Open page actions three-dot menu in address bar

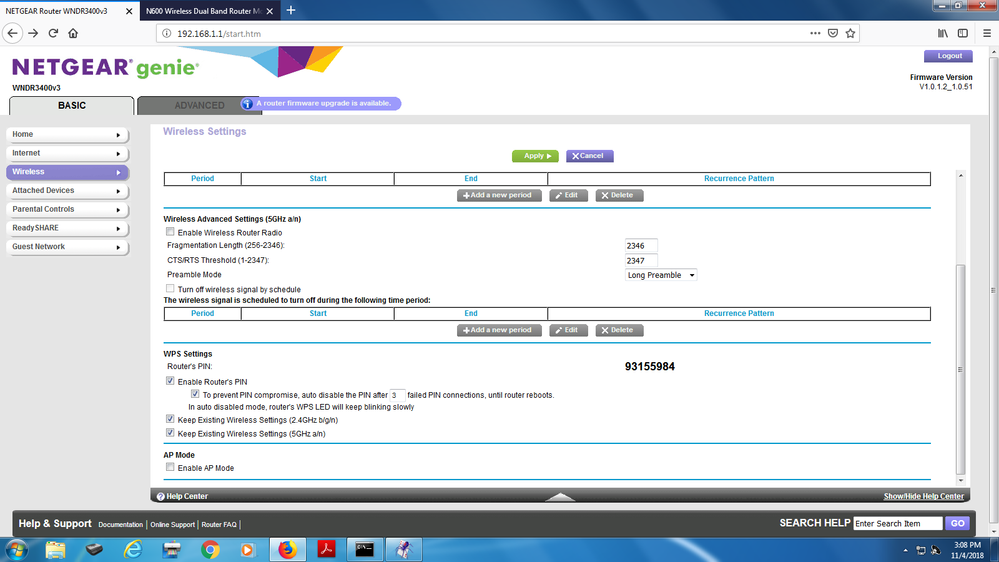click(815, 33)
